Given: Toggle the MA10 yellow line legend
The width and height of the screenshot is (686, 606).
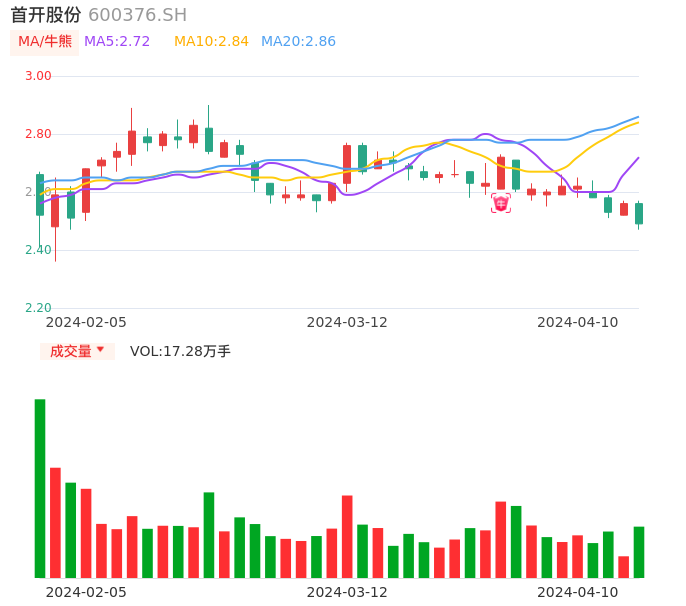Looking at the screenshot, I should 211,42.
